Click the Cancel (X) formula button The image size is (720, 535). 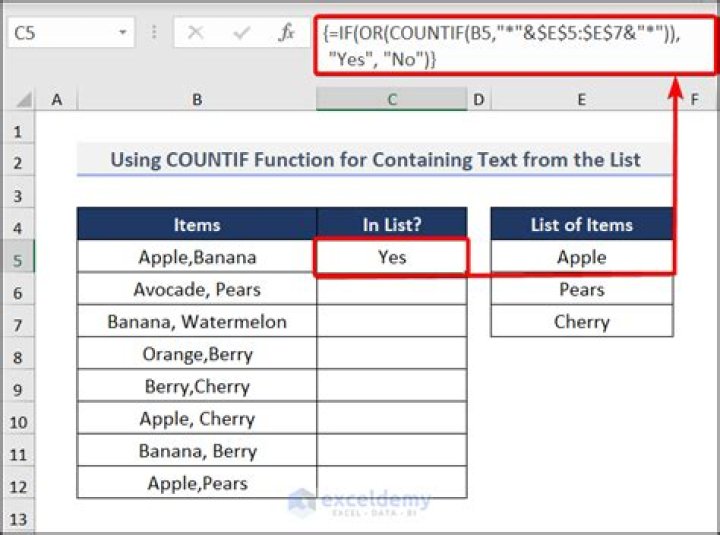196,33
